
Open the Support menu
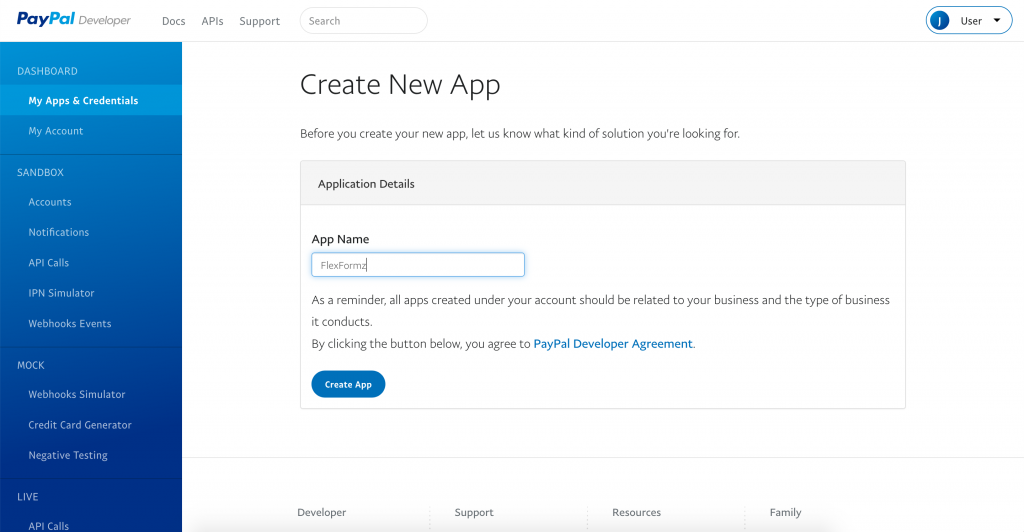(259, 21)
